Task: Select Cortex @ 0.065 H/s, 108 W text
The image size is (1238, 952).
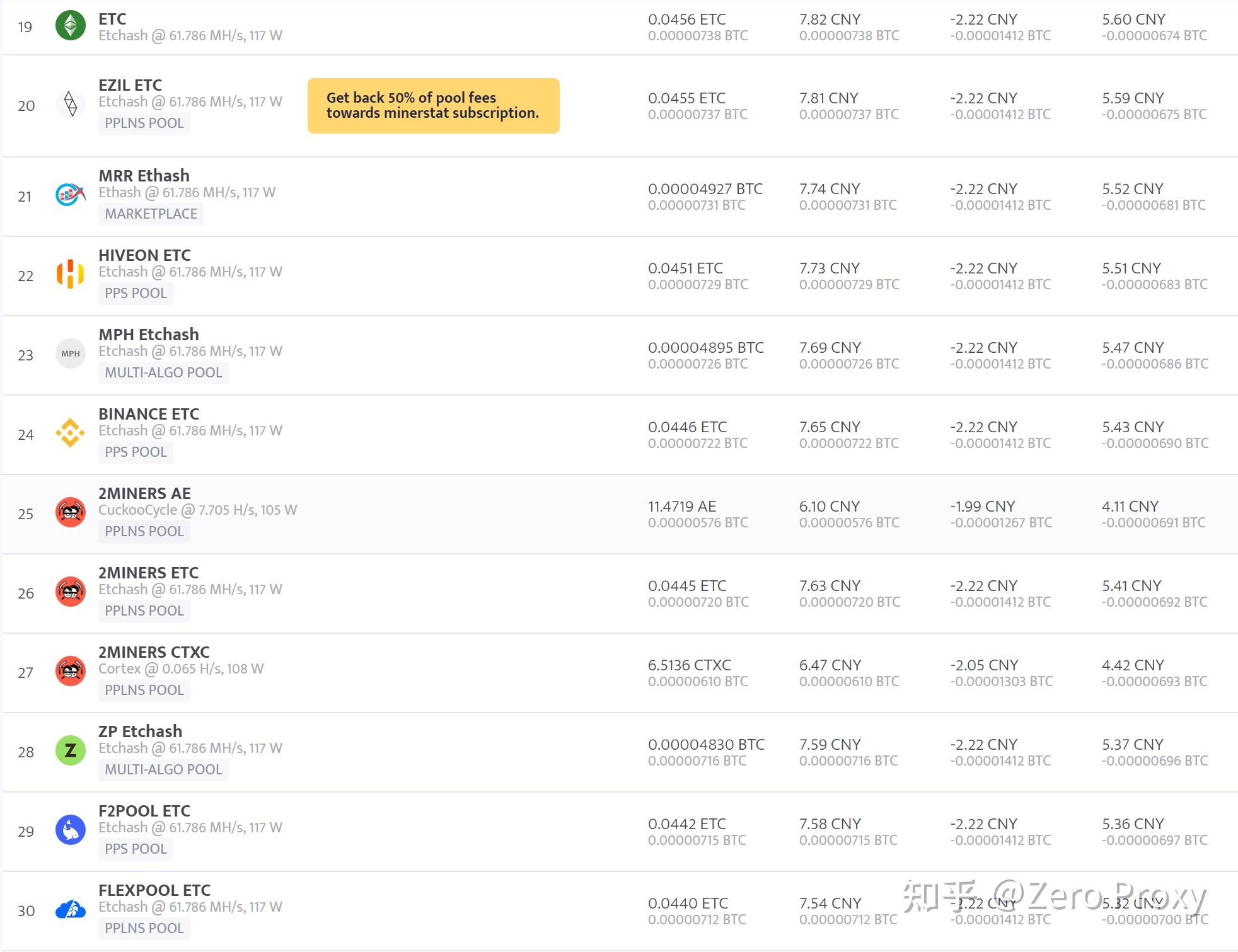Action: coord(181,668)
